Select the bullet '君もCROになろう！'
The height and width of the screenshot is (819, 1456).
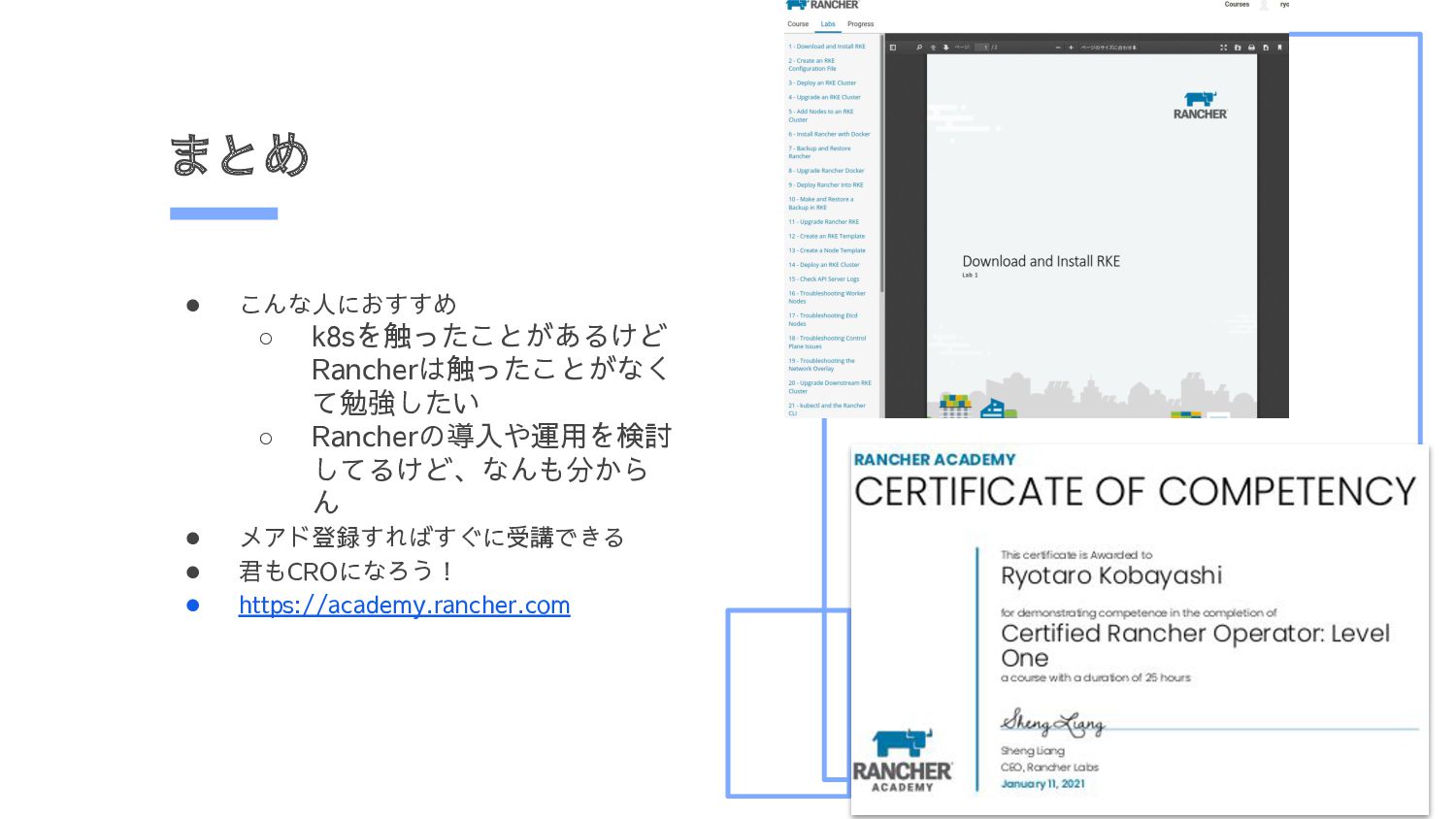coord(347,571)
